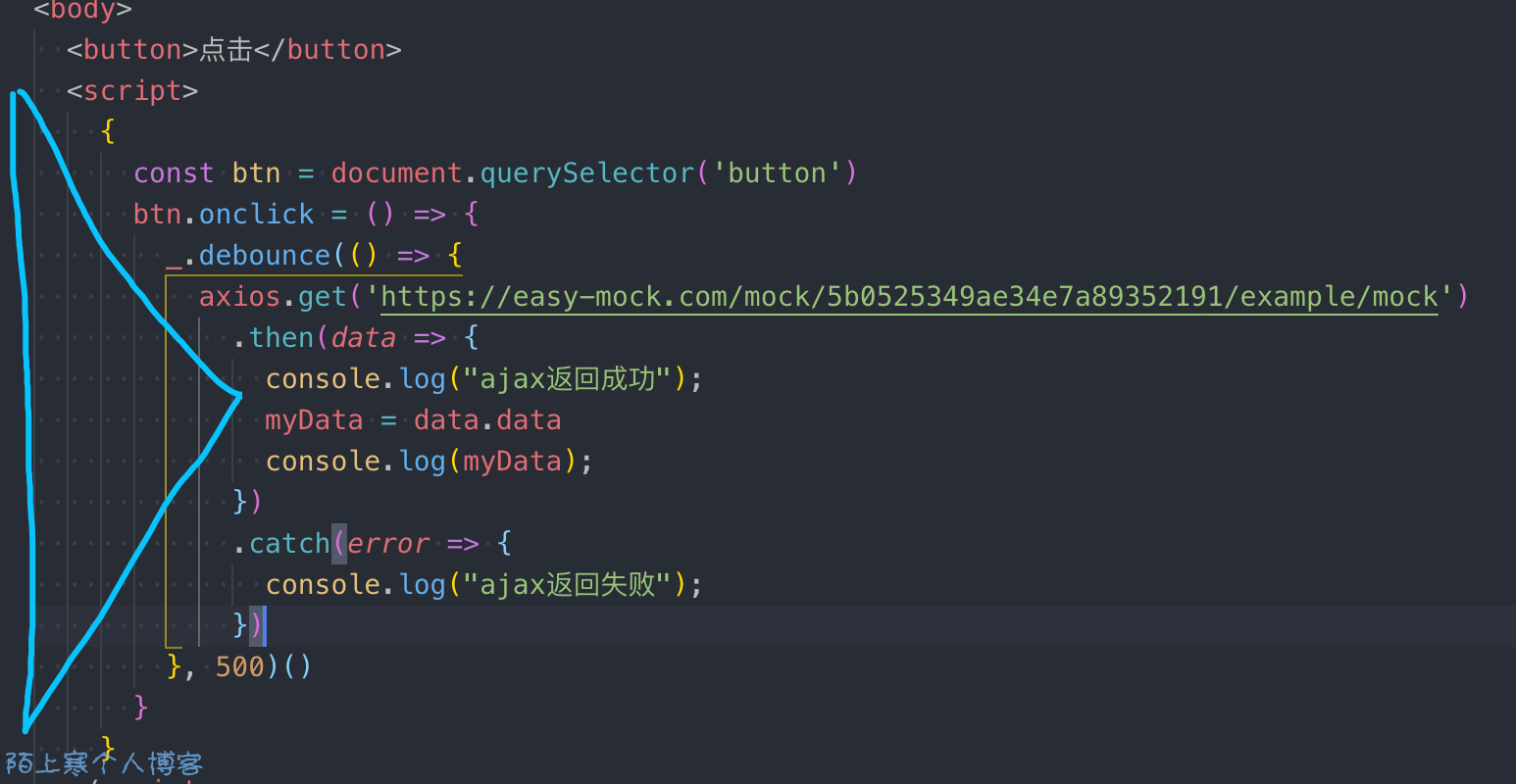Image resolution: width=1516 pixels, height=784 pixels.
Task: Click 'axios' before .get
Action: coord(240,296)
